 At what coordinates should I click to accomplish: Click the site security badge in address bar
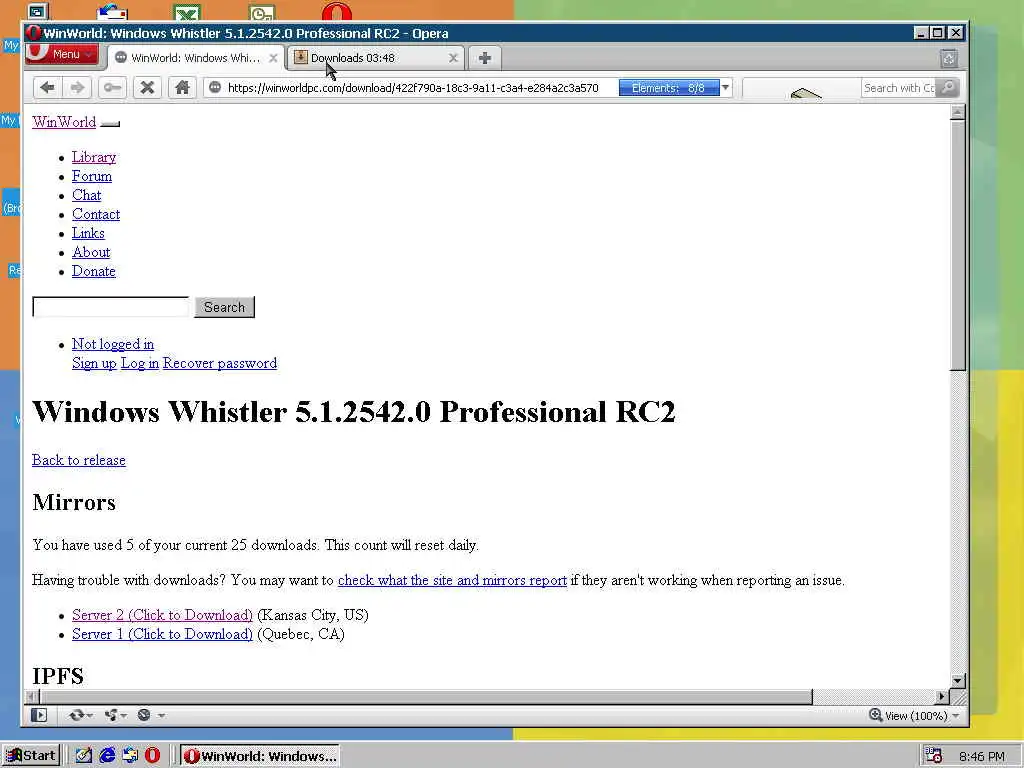[215, 88]
